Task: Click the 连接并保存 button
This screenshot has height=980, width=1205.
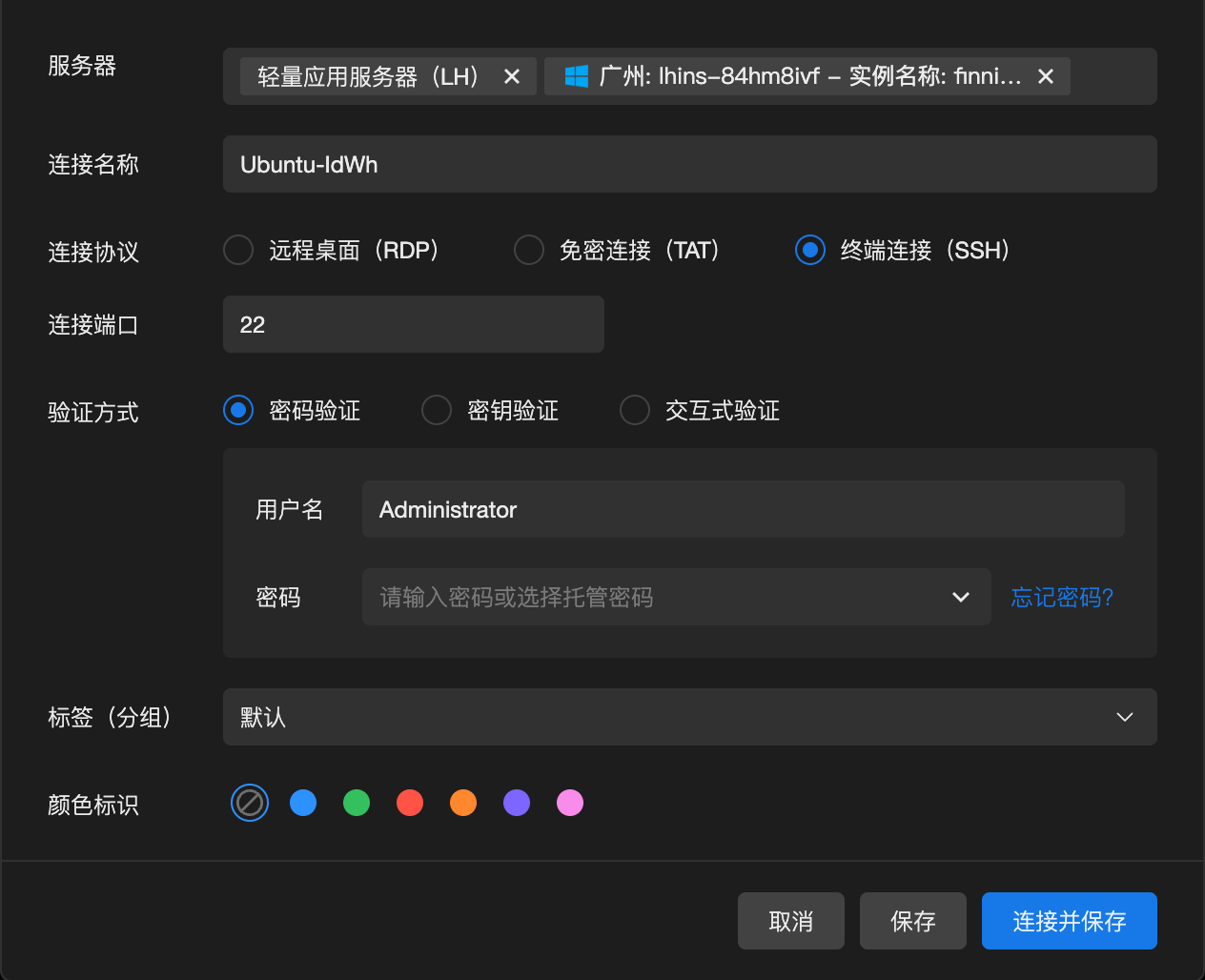Action: tap(1070, 921)
